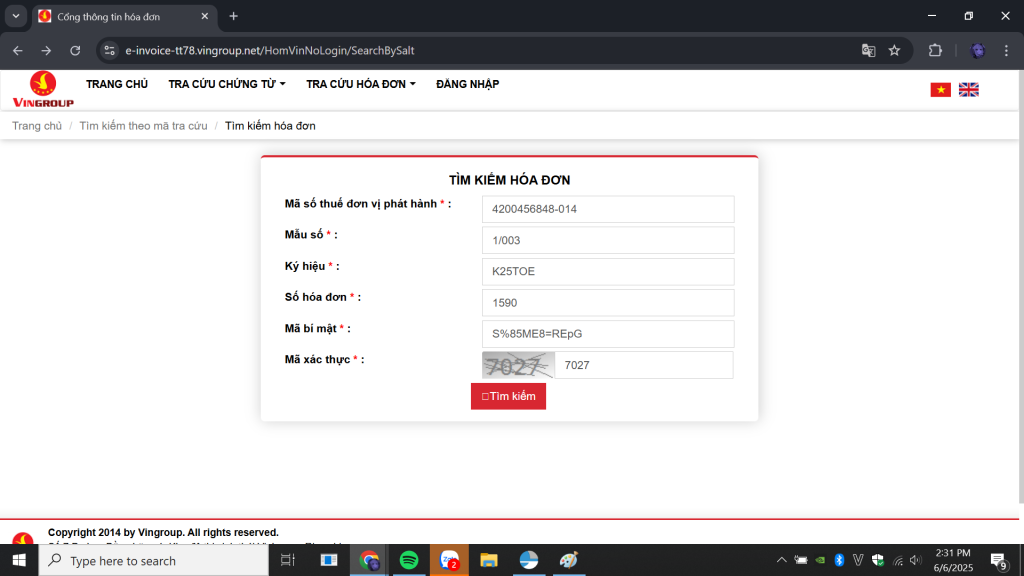Switch language to Vietnamese flag
Viewport: 1024px width, 576px height.
(940, 89)
